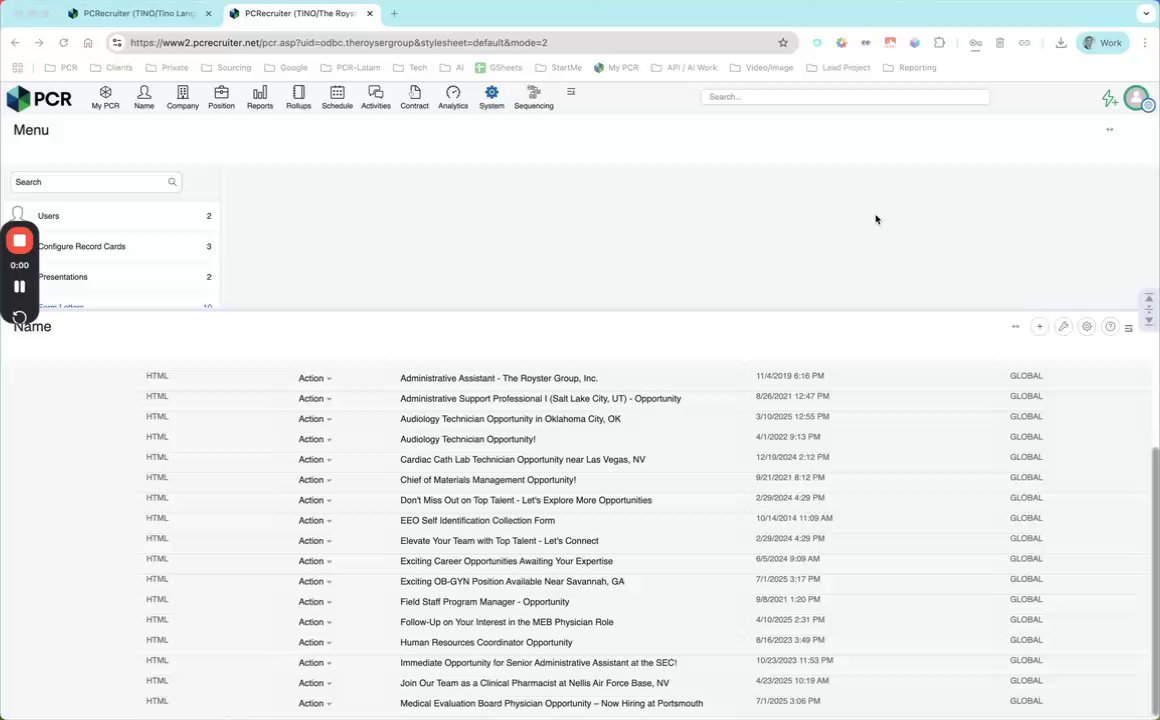
Task: Click the green lightning quick-add icon
Action: click(1109, 98)
